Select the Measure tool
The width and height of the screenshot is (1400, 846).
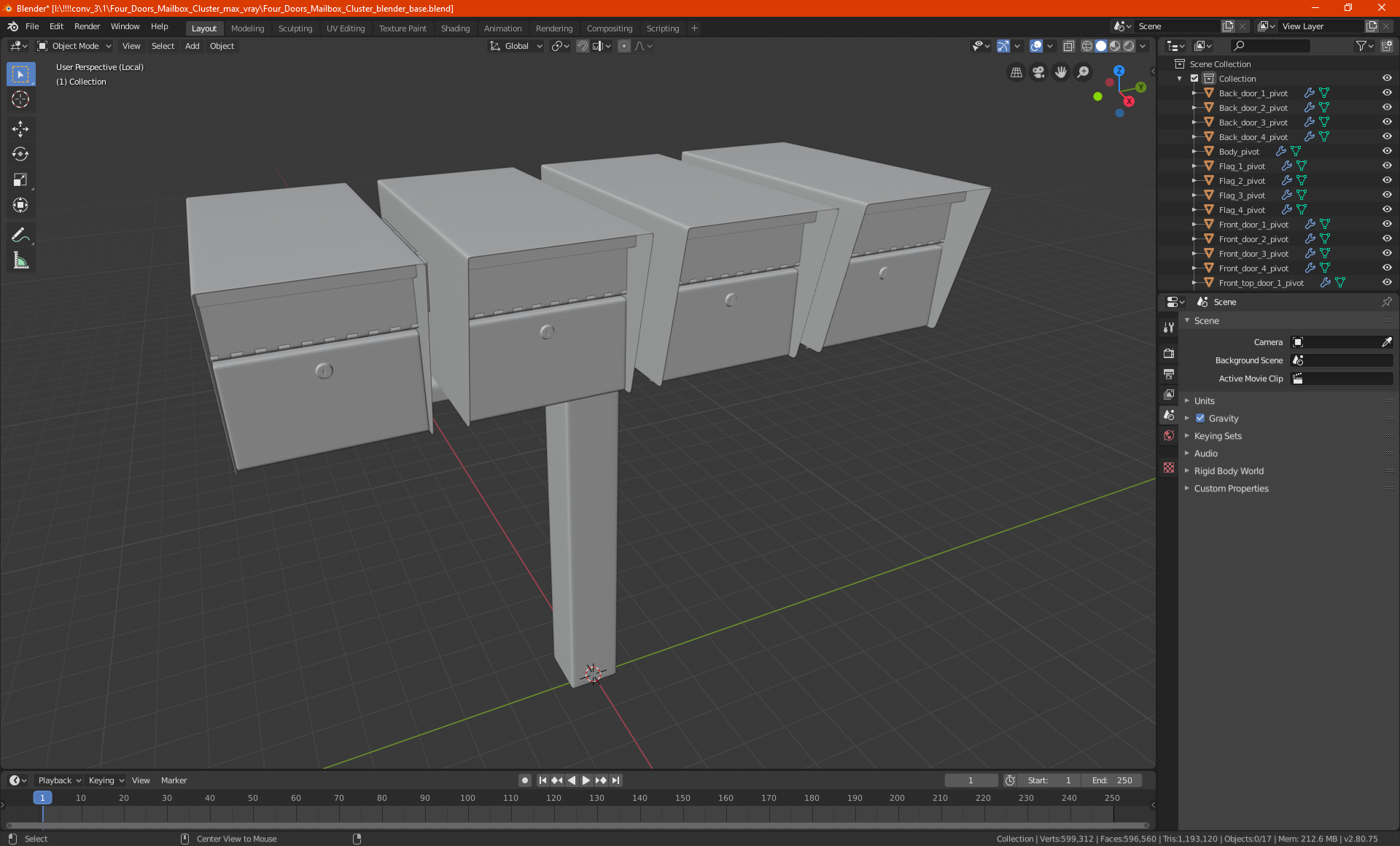(20, 260)
